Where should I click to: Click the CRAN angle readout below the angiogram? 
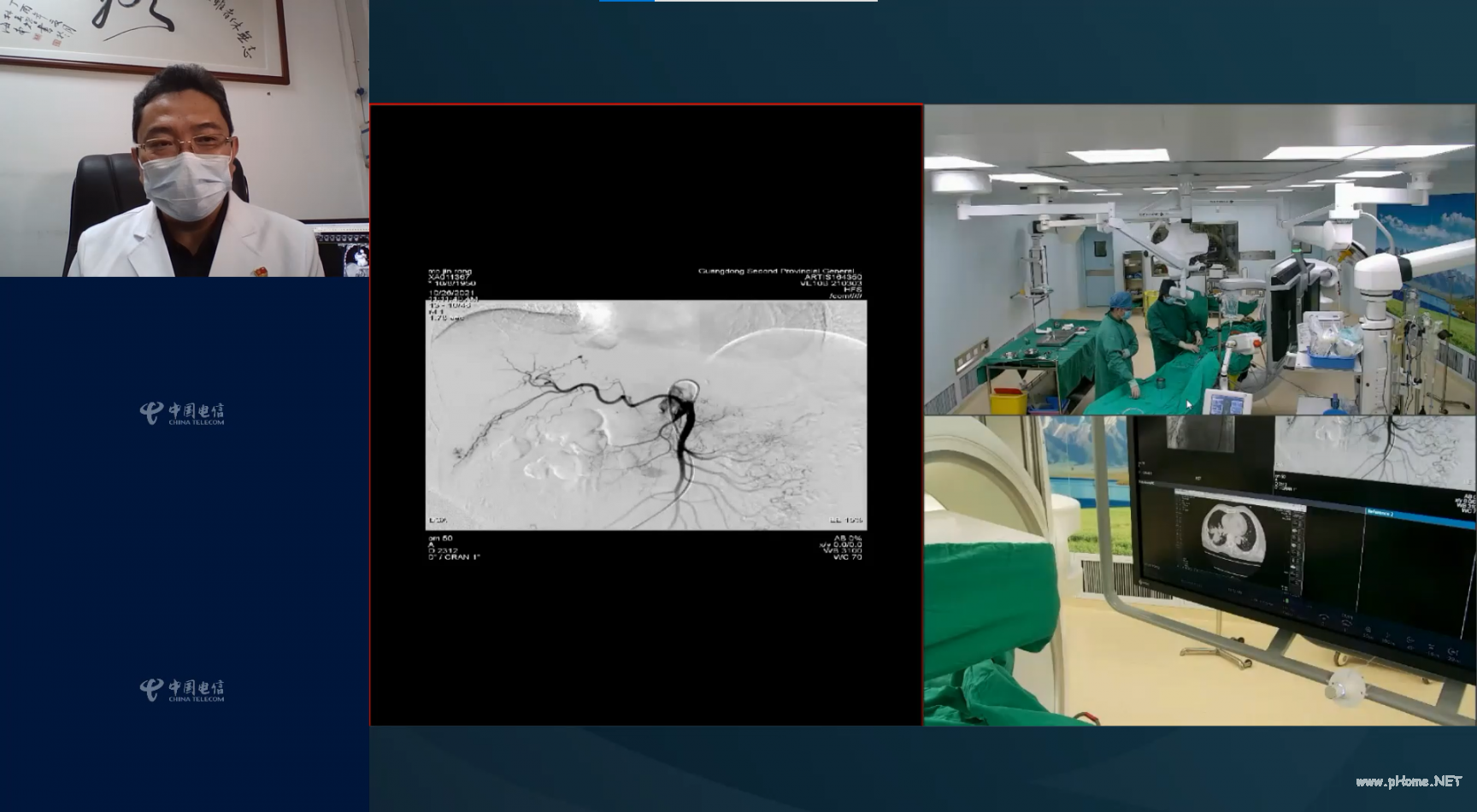455,557
